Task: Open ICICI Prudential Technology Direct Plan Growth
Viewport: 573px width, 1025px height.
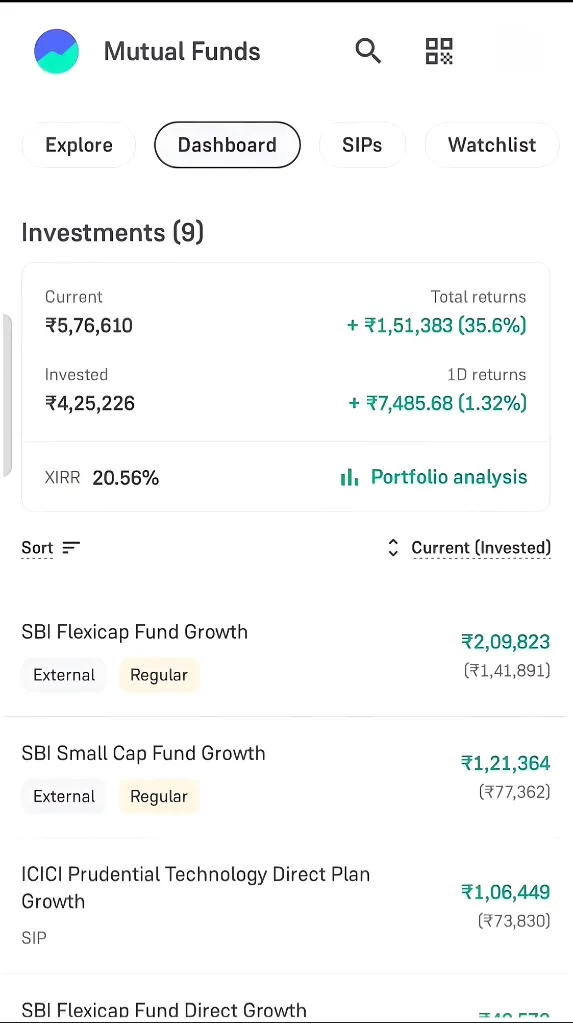Action: point(286,906)
